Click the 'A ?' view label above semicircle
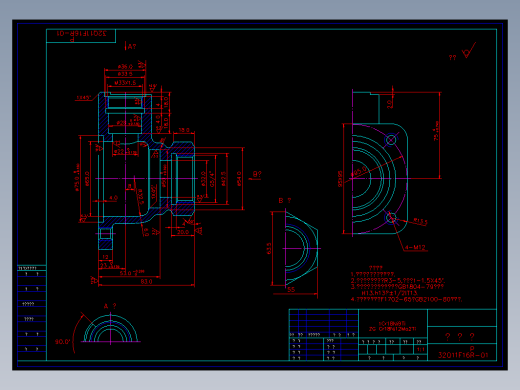Viewport: 520px width, 390px height. tap(110, 306)
